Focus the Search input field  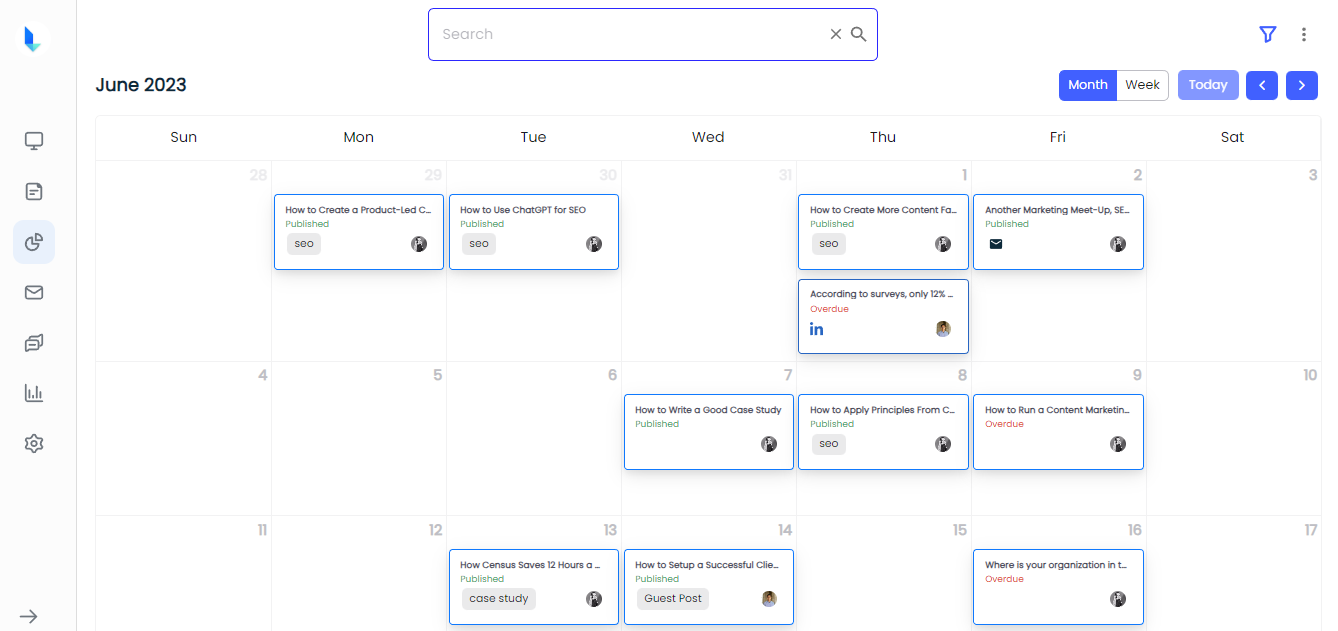coord(630,34)
